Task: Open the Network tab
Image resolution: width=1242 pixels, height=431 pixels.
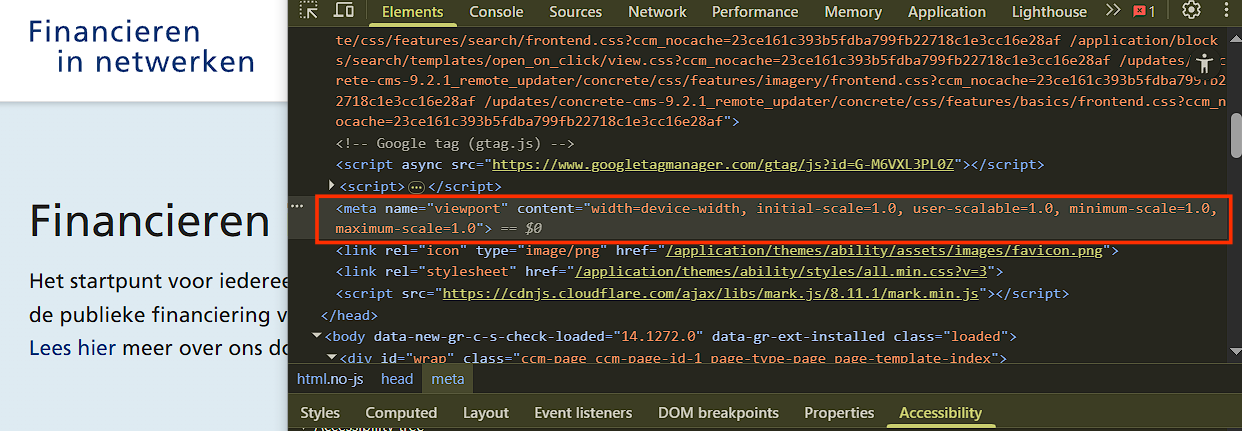Action: [x=657, y=12]
